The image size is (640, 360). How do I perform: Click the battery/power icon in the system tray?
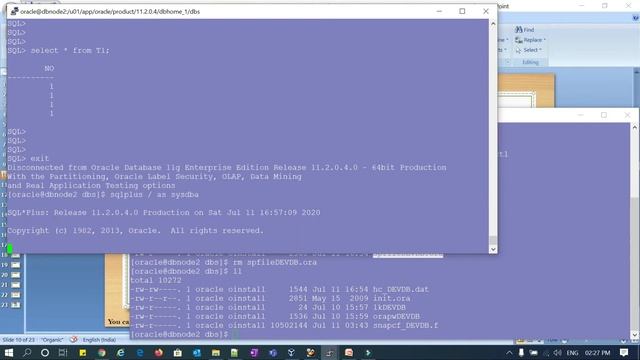point(534,353)
